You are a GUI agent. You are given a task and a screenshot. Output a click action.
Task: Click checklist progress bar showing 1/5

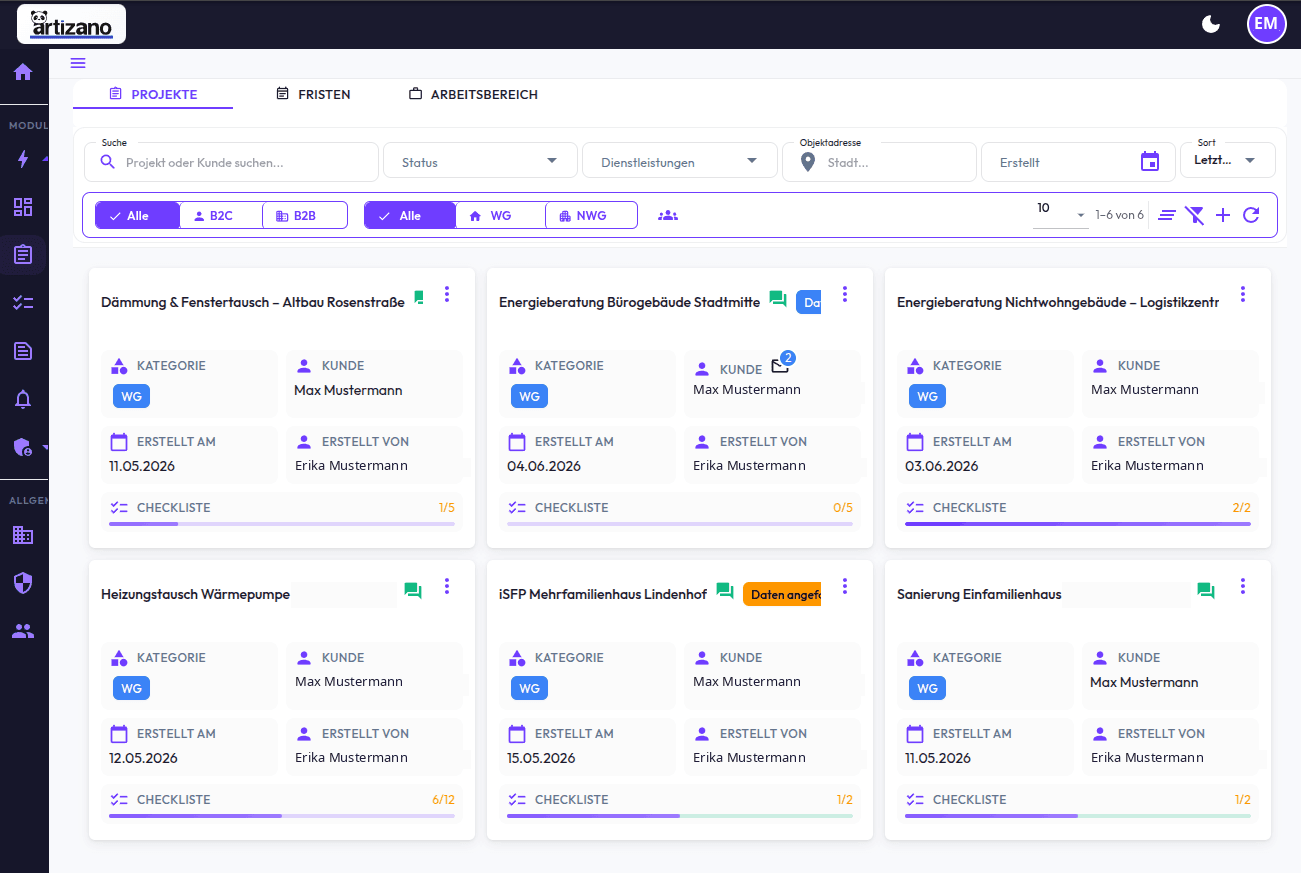tap(282, 523)
